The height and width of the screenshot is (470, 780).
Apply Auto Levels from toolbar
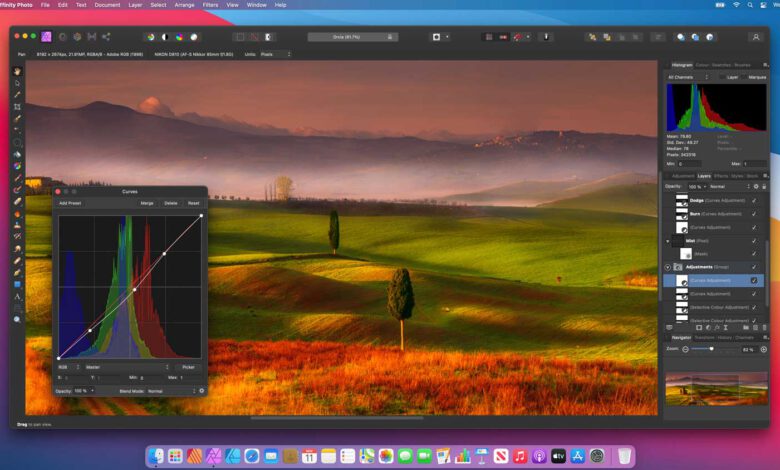151,37
